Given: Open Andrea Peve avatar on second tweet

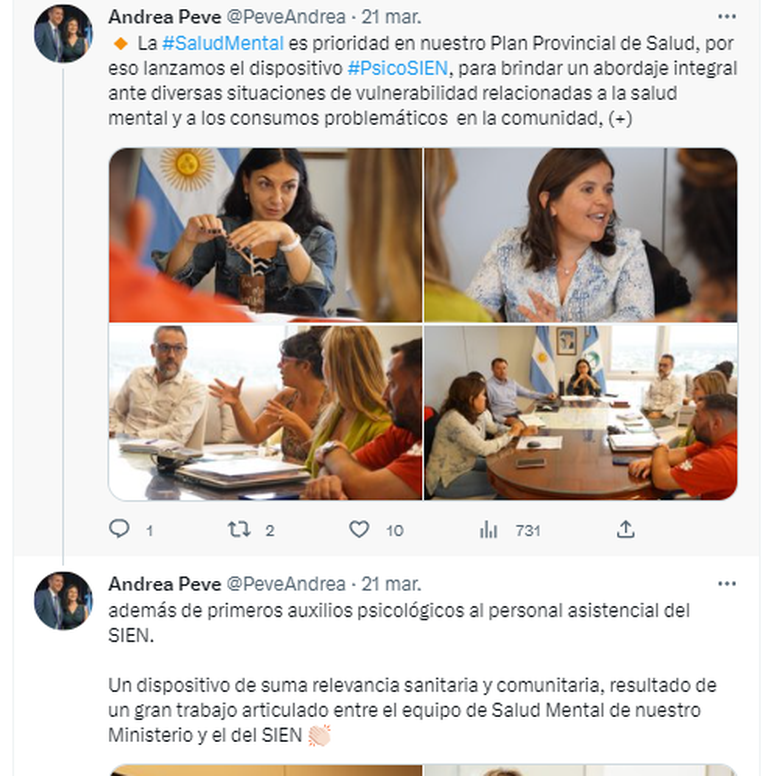Looking at the screenshot, I should click(63, 601).
